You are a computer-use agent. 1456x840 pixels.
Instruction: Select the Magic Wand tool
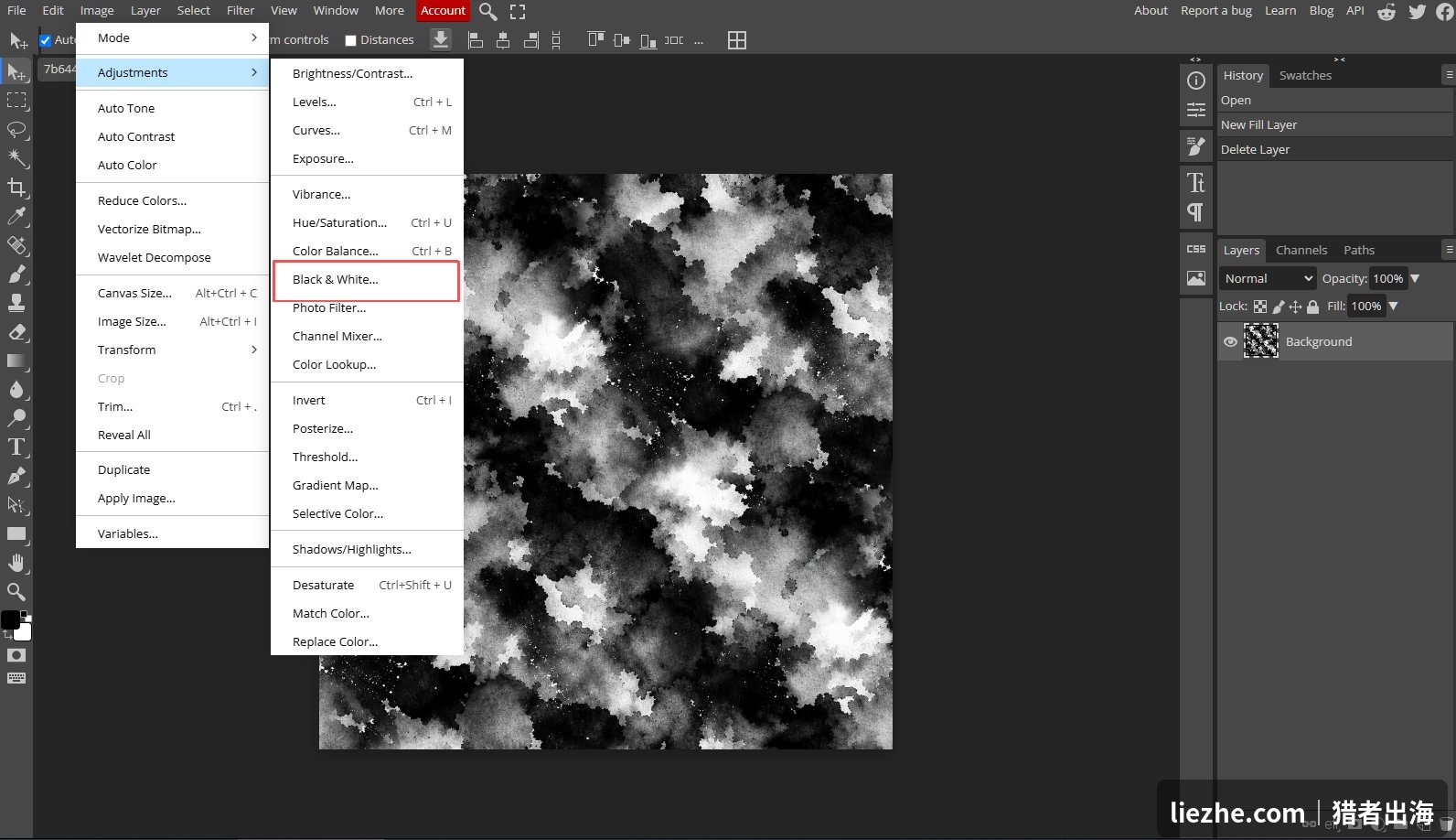pos(16,158)
